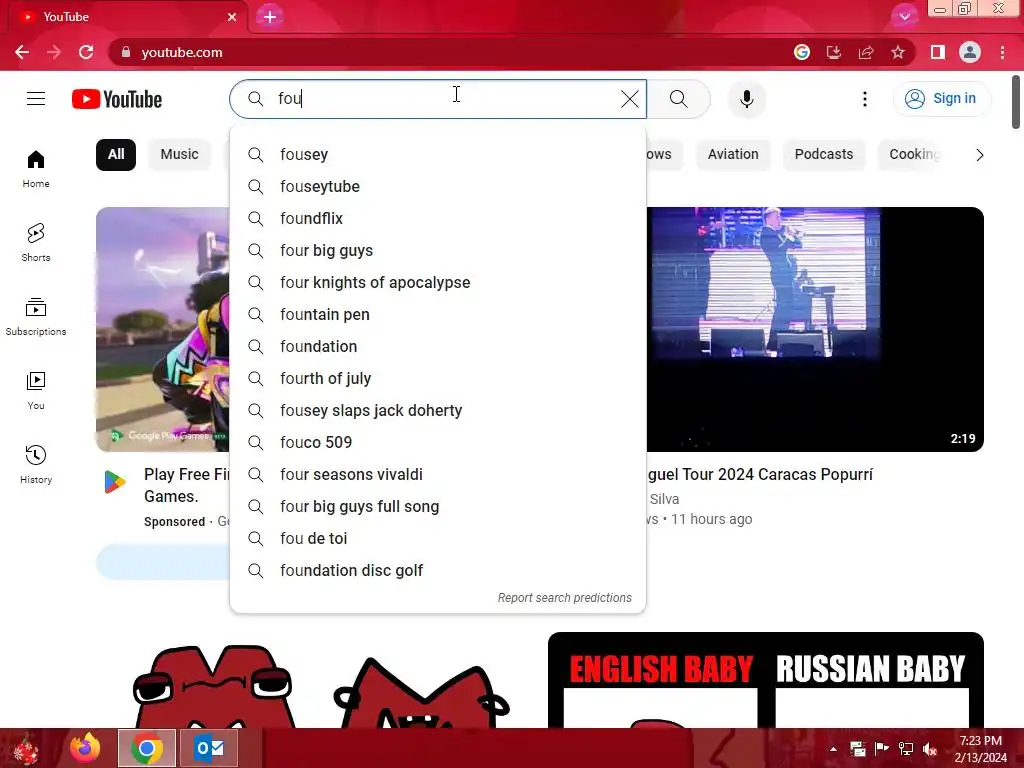This screenshot has height=768, width=1024.
Task: Open English Baby Russian Baby thumbnail
Action: point(765,680)
